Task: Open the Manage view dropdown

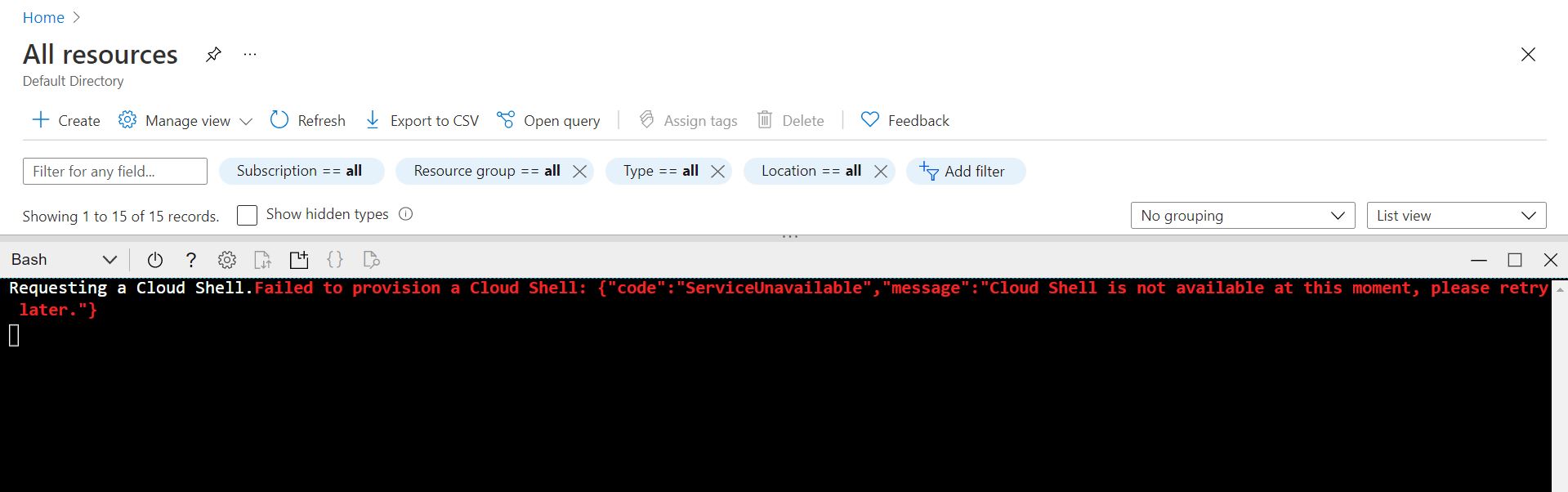Action: pyautogui.click(x=185, y=120)
